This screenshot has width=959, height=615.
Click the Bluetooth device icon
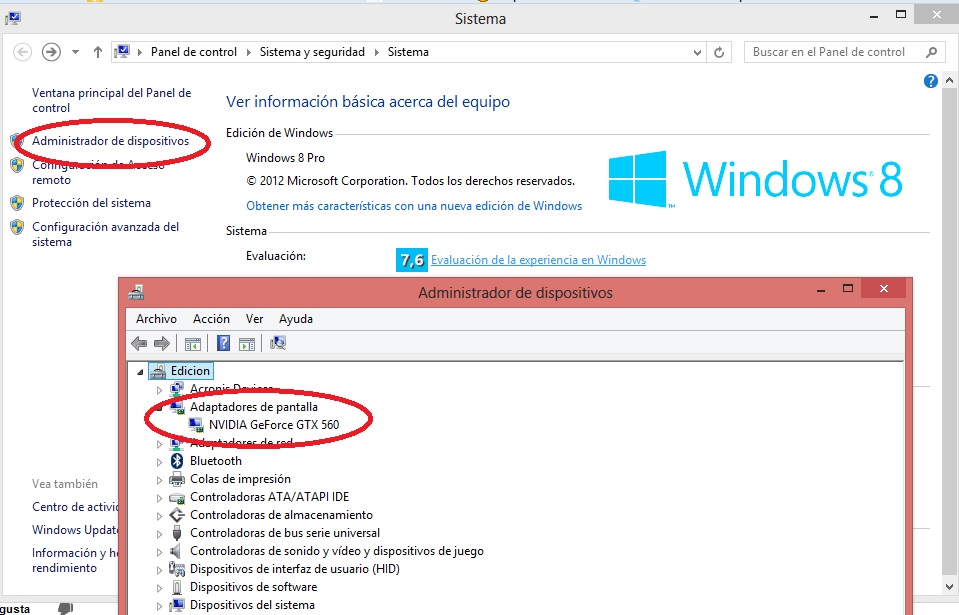[x=177, y=461]
